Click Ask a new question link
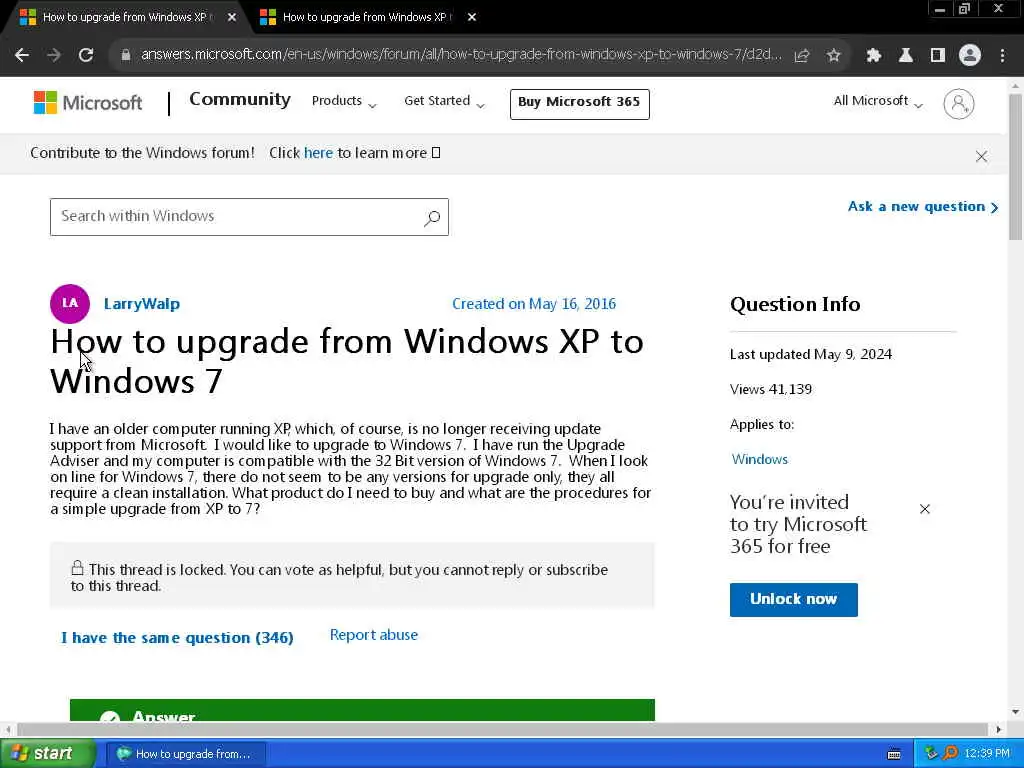This screenshot has width=1024, height=768. pyautogui.click(x=922, y=207)
